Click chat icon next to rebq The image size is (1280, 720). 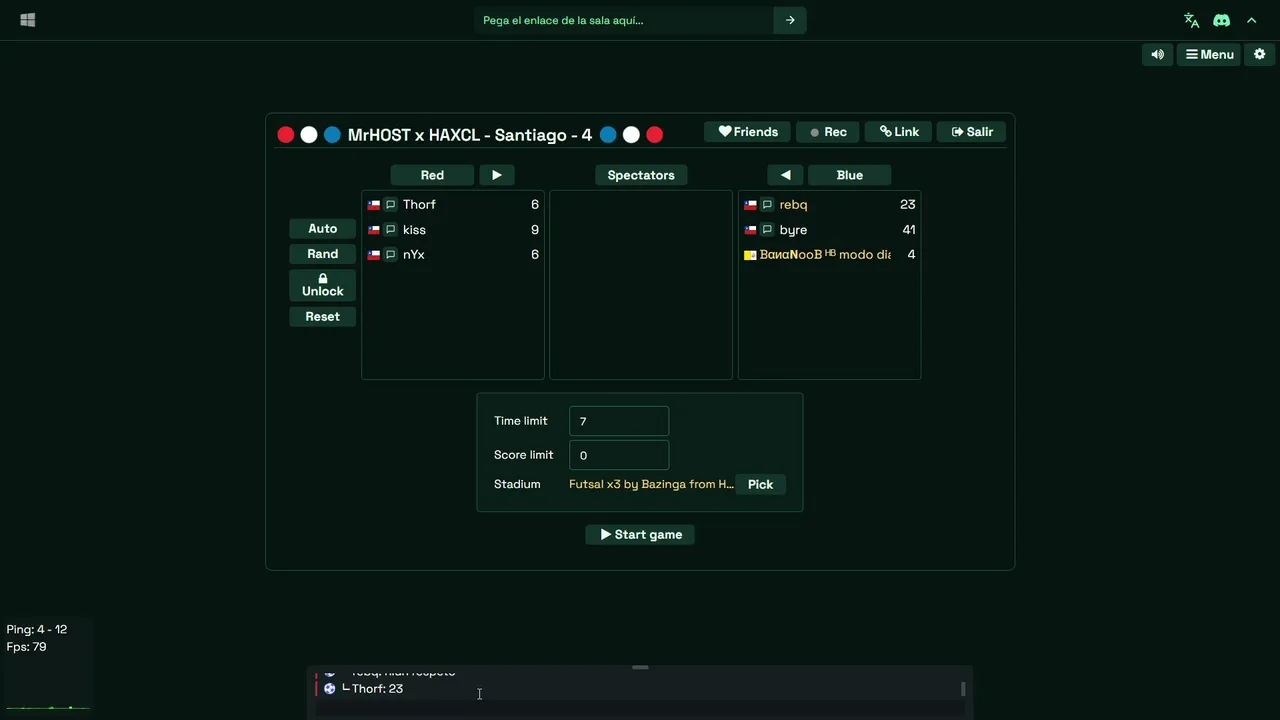(x=768, y=205)
